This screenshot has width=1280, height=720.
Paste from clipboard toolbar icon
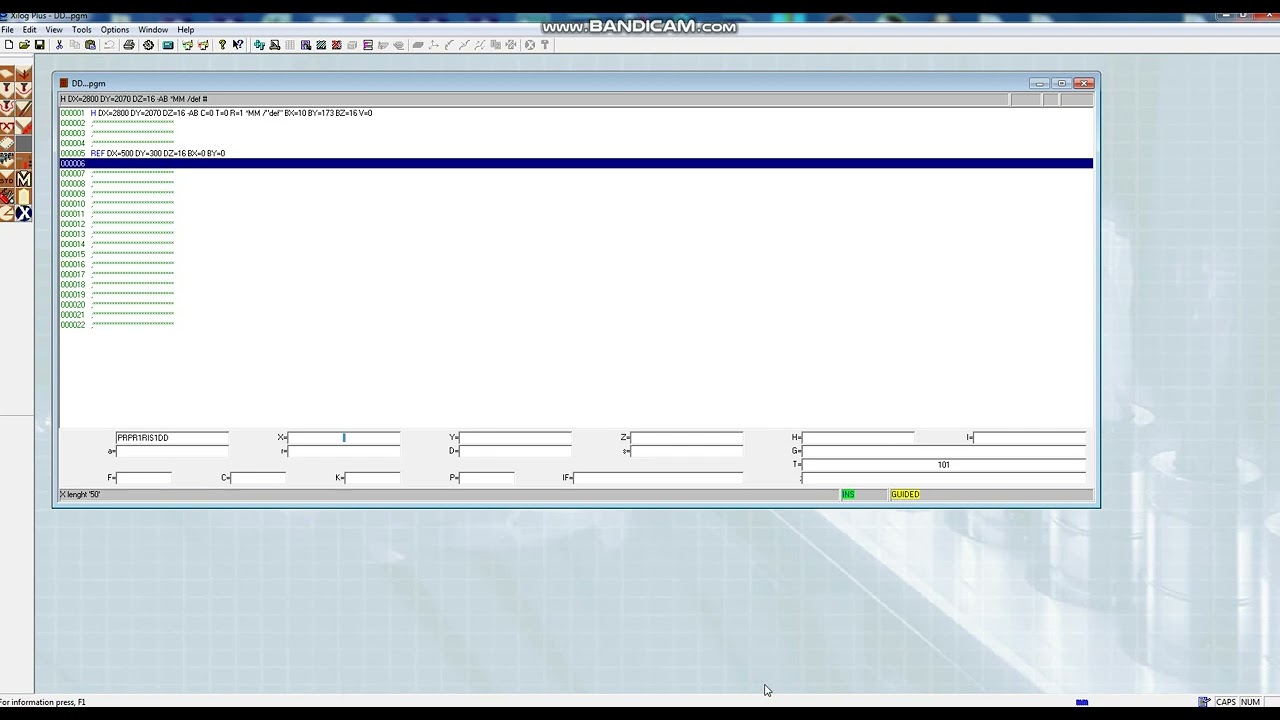tap(90, 45)
